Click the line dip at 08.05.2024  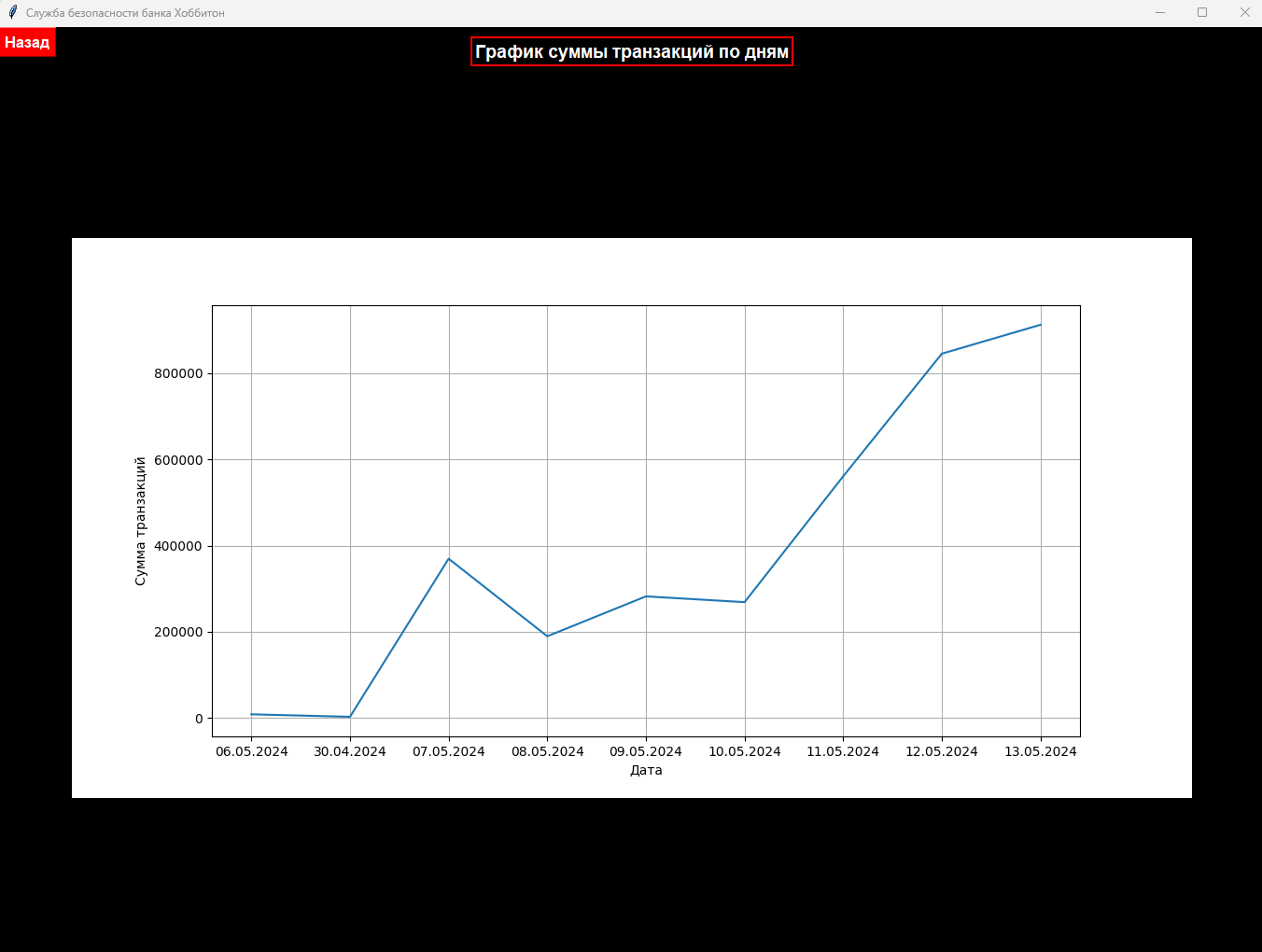pos(548,637)
